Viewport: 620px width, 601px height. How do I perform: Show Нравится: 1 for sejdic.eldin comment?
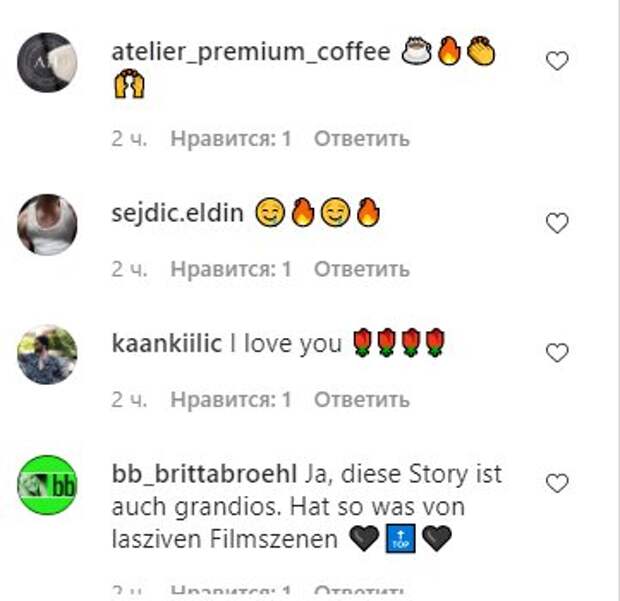(231, 269)
